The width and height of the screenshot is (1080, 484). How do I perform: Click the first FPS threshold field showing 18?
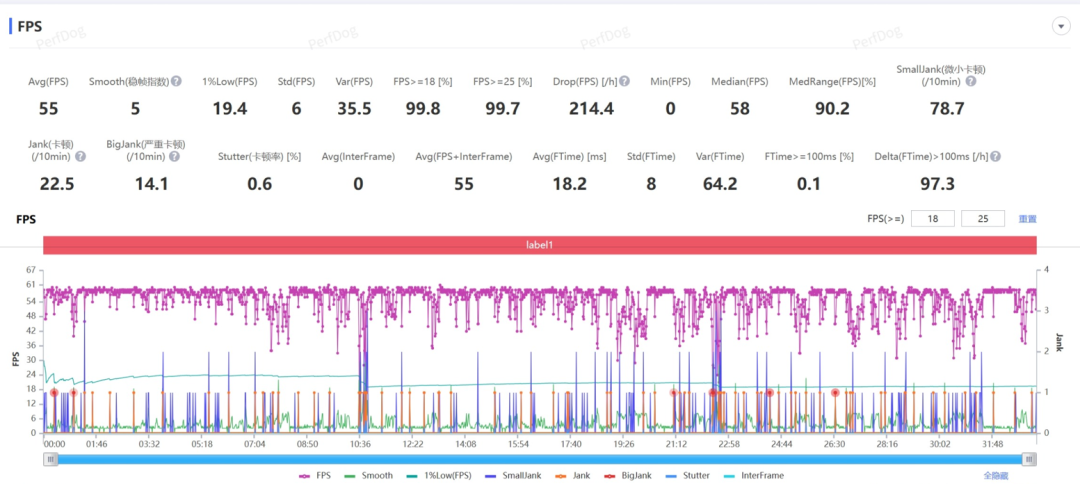pyautogui.click(x=933, y=219)
